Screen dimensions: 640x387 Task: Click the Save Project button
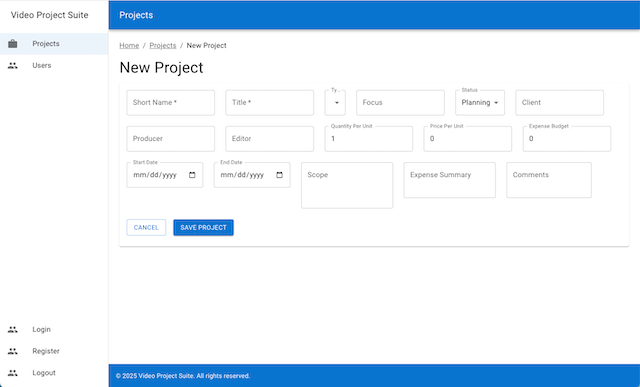[x=203, y=227]
